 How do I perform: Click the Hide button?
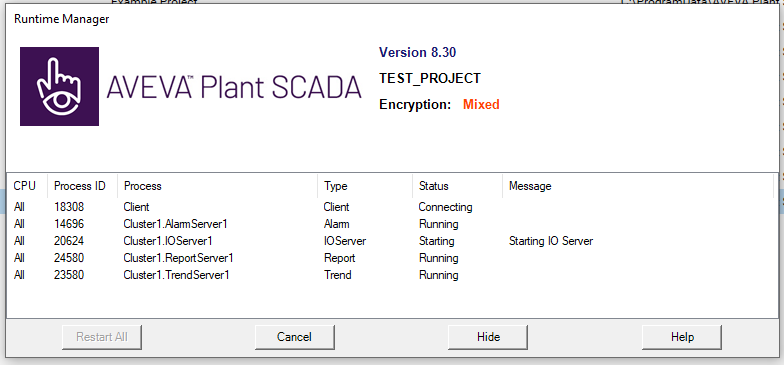pos(488,336)
